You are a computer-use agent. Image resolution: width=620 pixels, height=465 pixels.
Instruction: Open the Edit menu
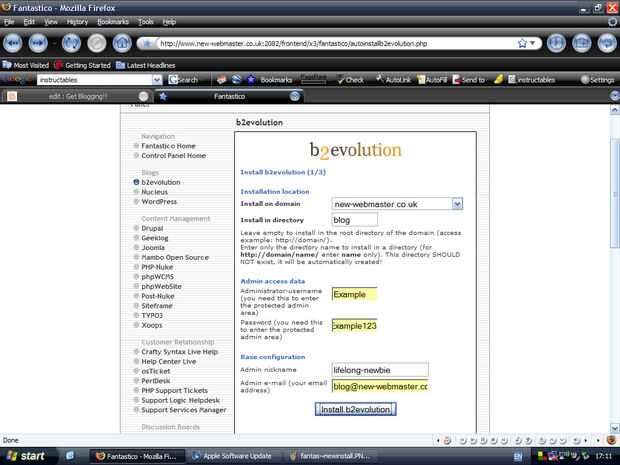click(29, 22)
